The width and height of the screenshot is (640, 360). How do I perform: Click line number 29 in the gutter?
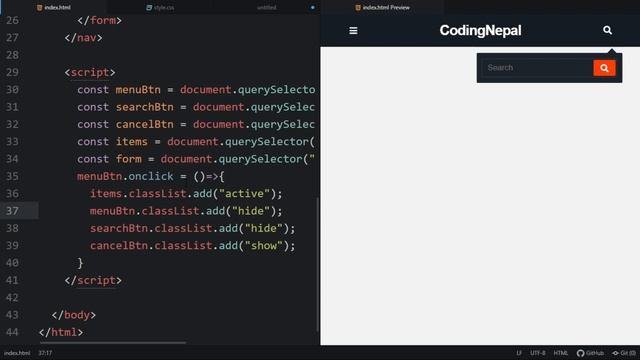[x=12, y=72]
